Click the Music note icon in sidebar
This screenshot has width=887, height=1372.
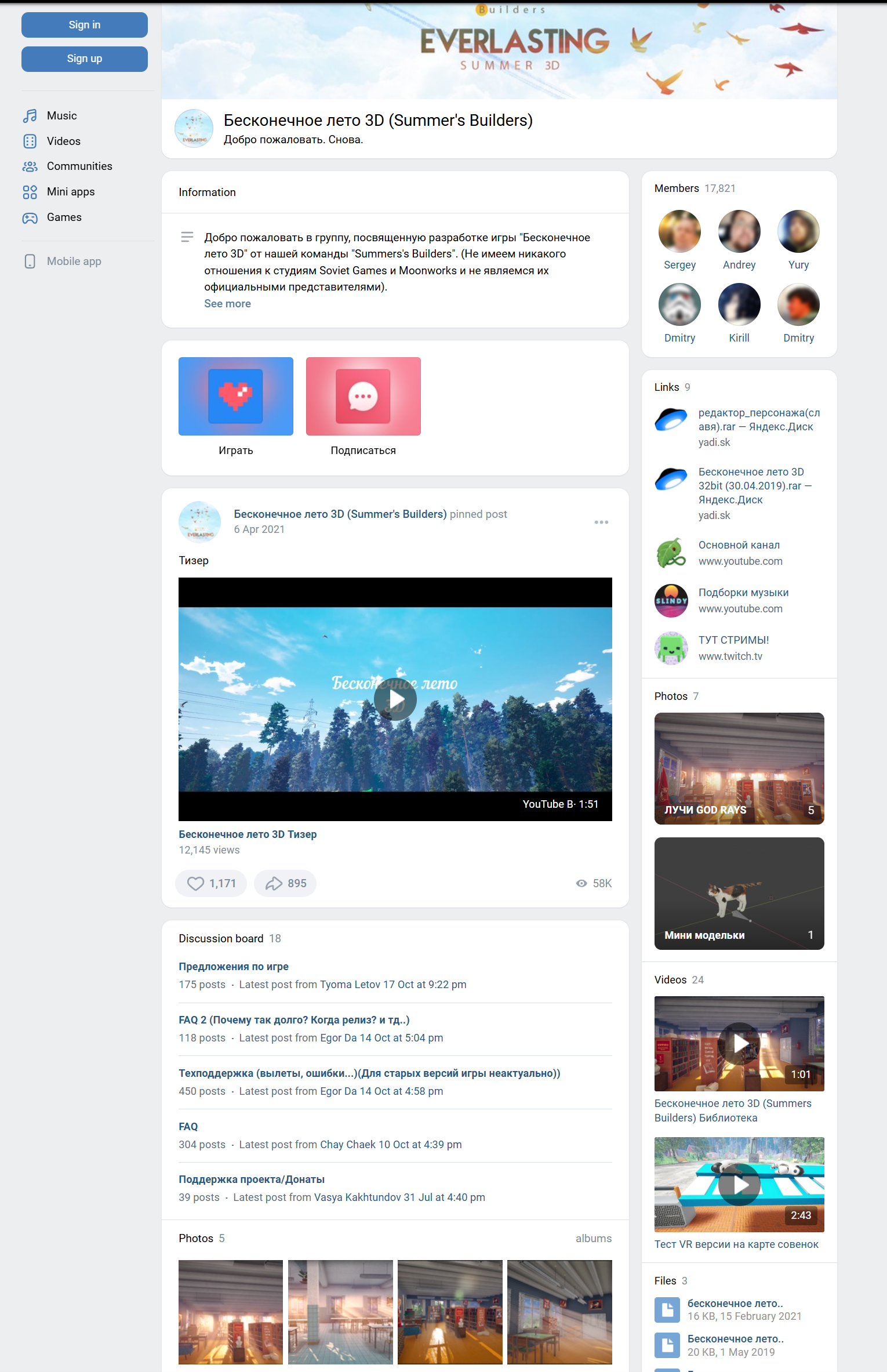[30, 116]
